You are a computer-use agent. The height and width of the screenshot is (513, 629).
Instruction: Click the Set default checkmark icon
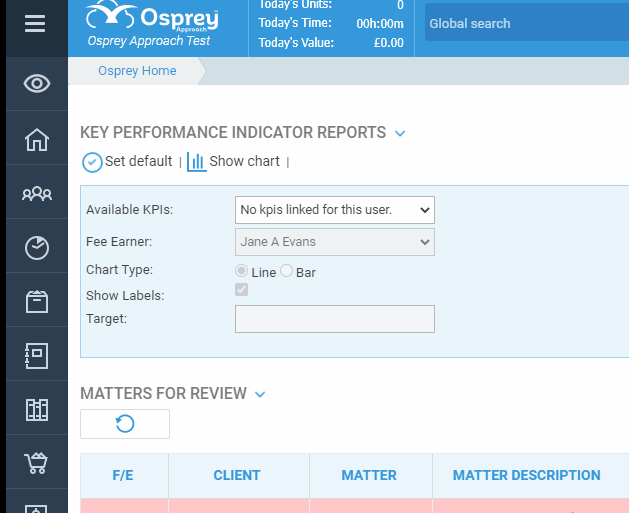click(x=92, y=162)
